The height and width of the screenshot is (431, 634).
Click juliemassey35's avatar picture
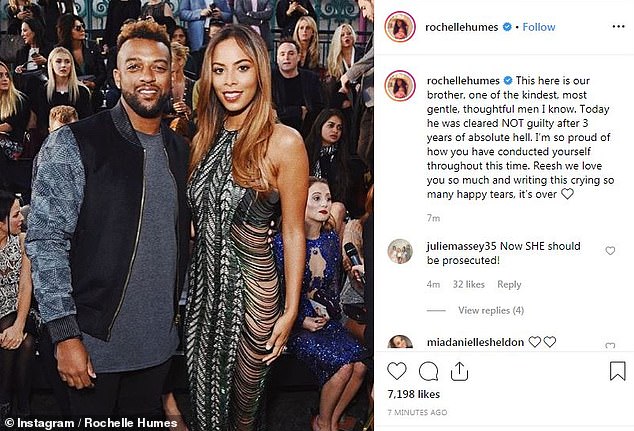click(x=400, y=251)
